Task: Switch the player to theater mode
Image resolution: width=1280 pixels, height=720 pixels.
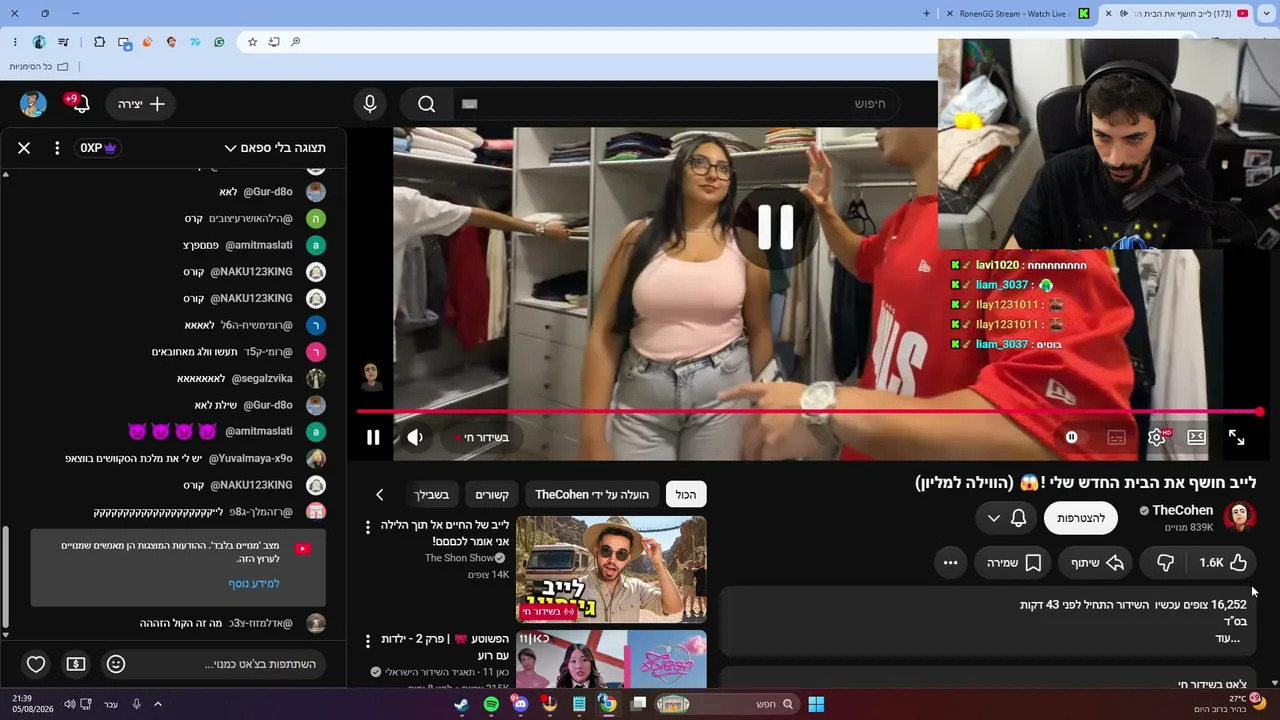Action: point(1196,437)
